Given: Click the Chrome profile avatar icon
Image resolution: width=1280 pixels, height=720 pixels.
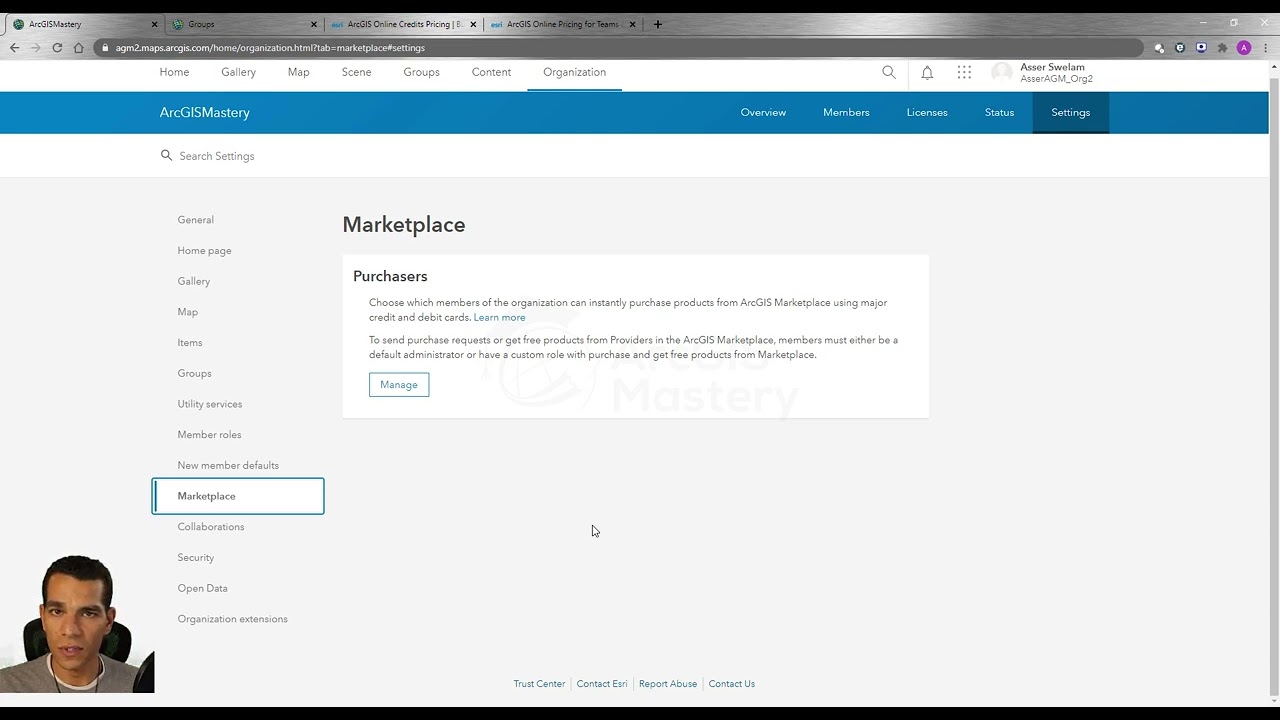Looking at the screenshot, I should [1244, 47].
